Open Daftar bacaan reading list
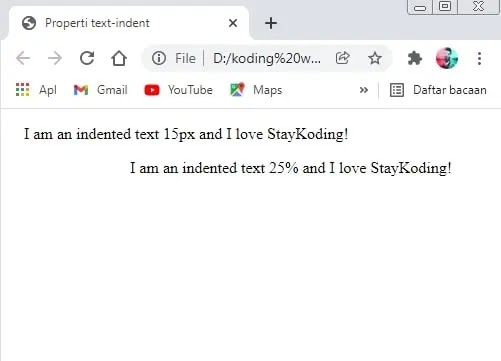 pyautogui.click(x=438, y=90)
